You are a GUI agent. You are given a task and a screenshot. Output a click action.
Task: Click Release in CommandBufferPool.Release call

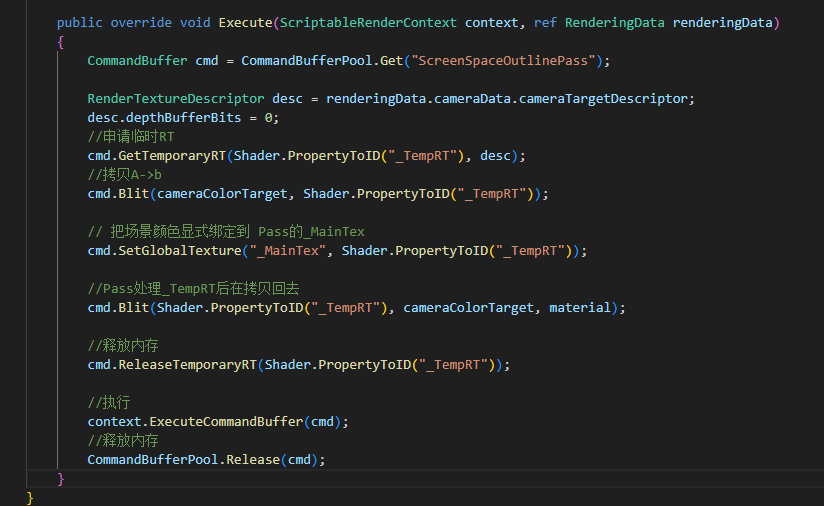(253, 459)
